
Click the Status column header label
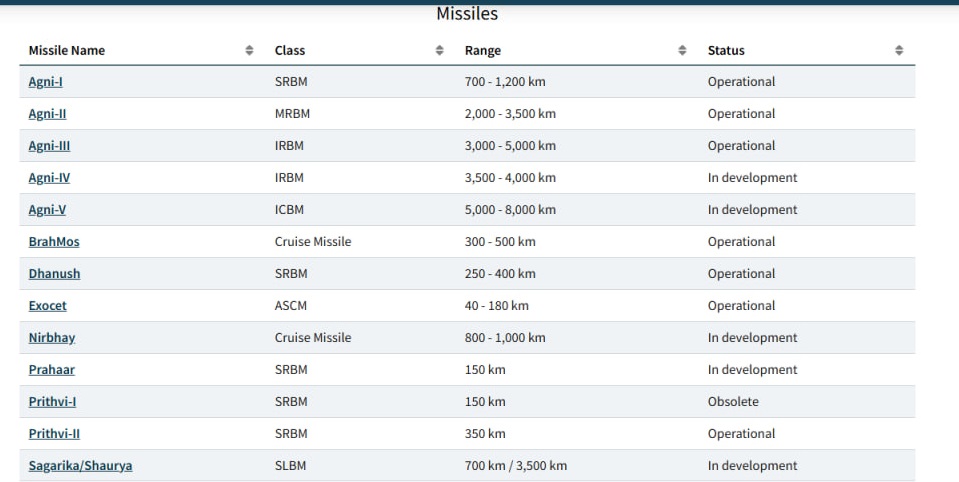pyautogui.click(x=726, y=50)
